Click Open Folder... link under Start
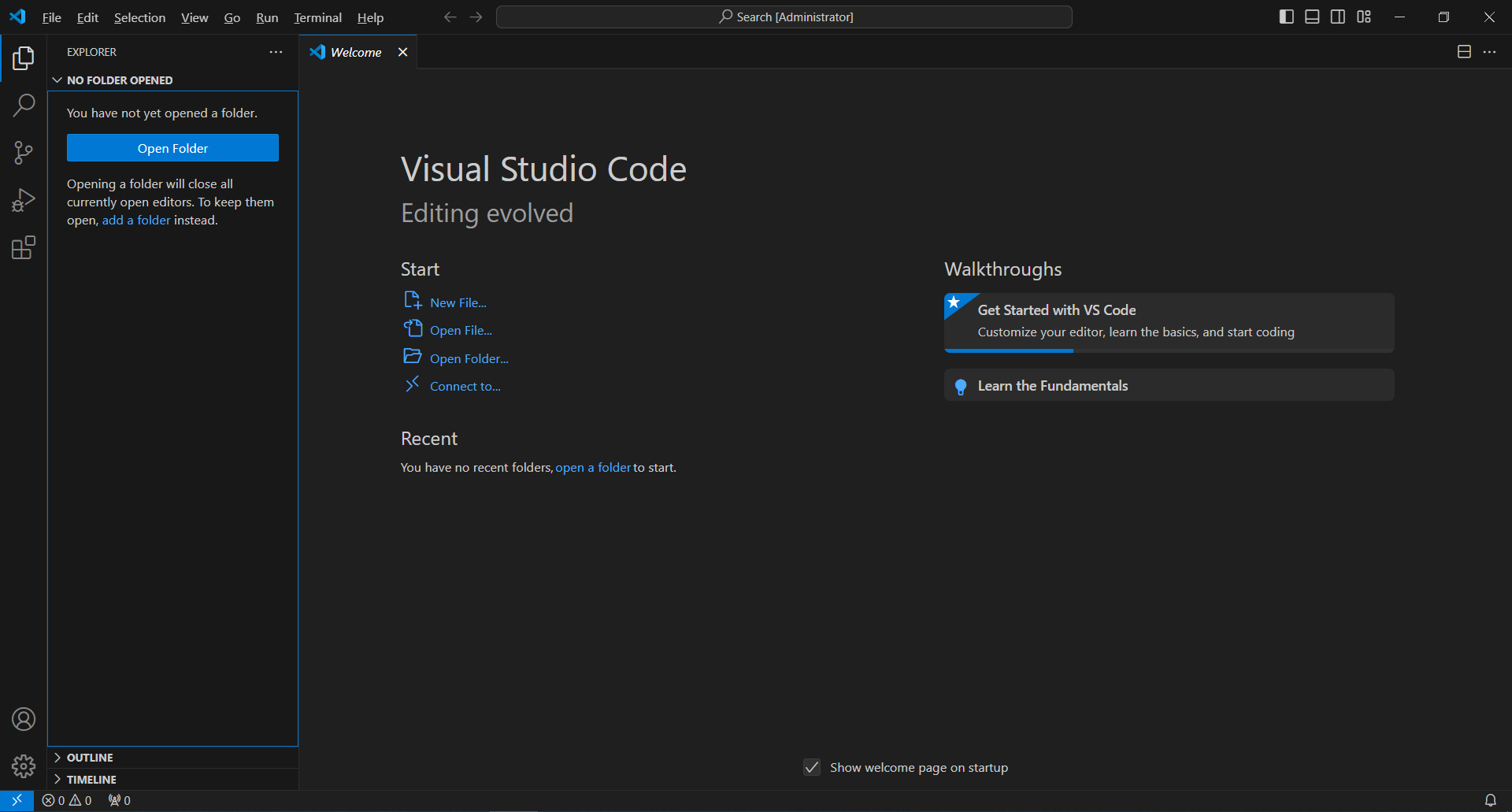The image size is (1512, 812). click(x=469, y=358)
